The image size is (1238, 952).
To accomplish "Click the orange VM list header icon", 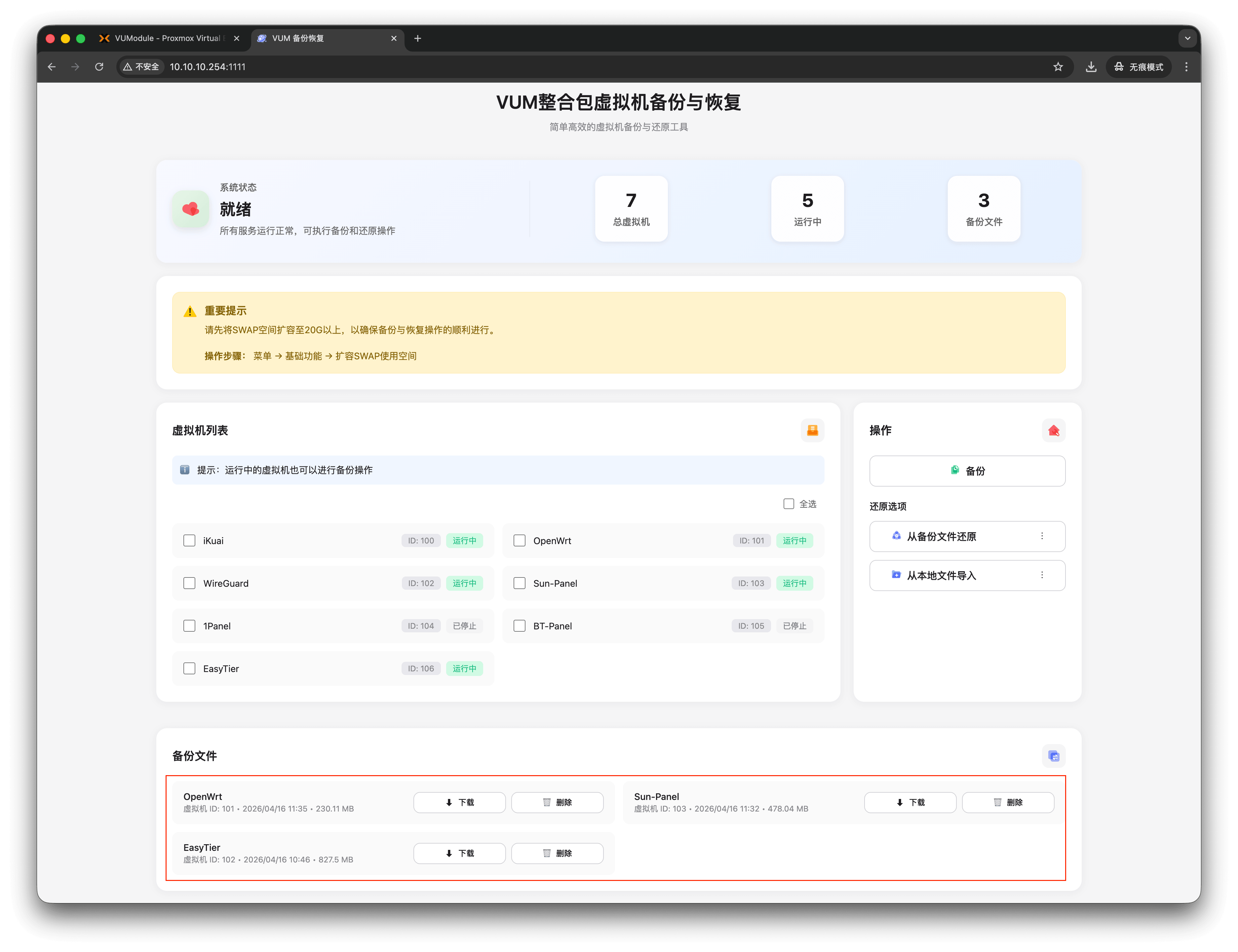I will 812,430.
